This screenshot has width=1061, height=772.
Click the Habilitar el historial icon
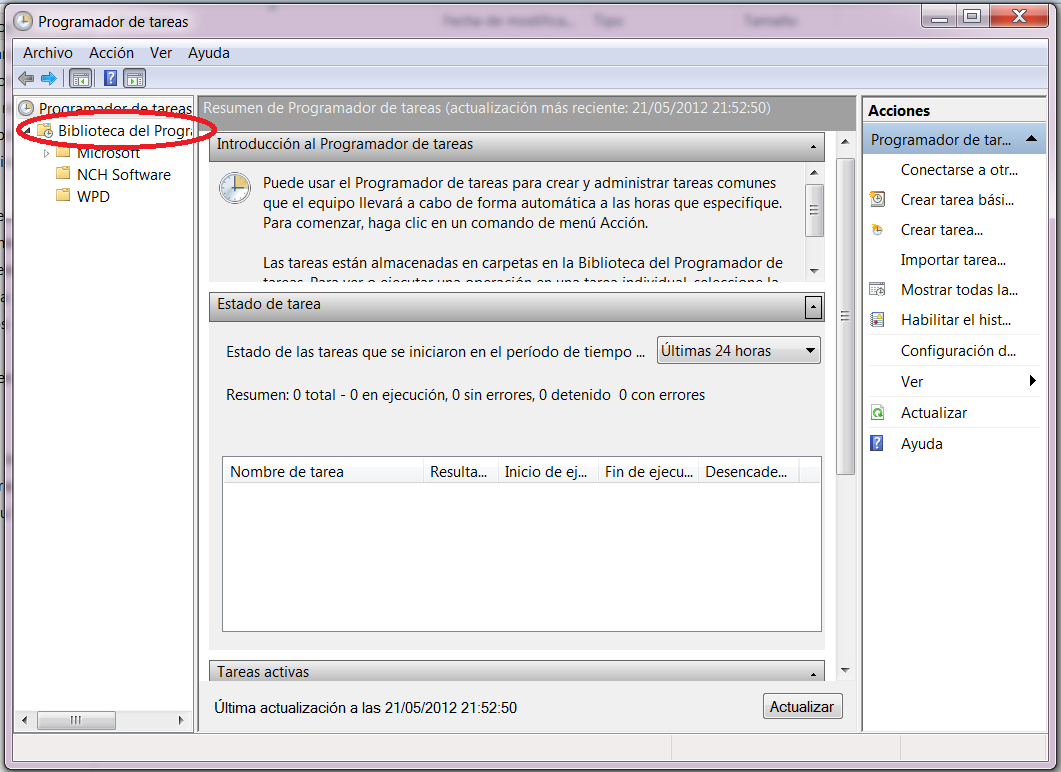pos(877,320)
